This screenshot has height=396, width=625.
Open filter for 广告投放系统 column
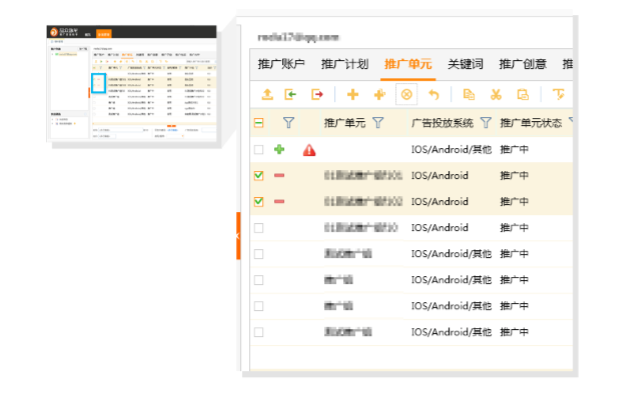tap(485, 122)
